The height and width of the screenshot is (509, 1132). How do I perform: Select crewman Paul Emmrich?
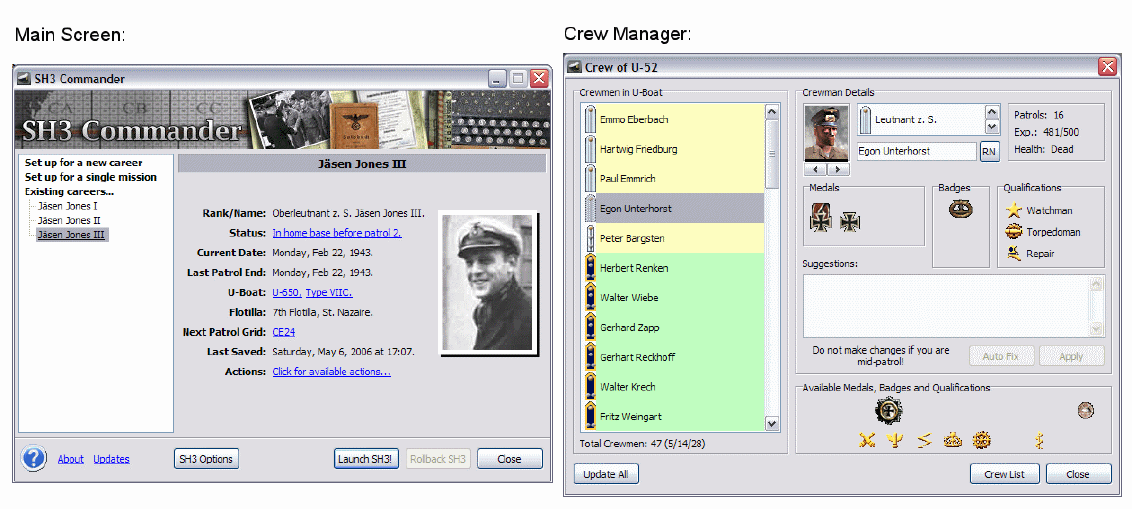tap(673, 178)
